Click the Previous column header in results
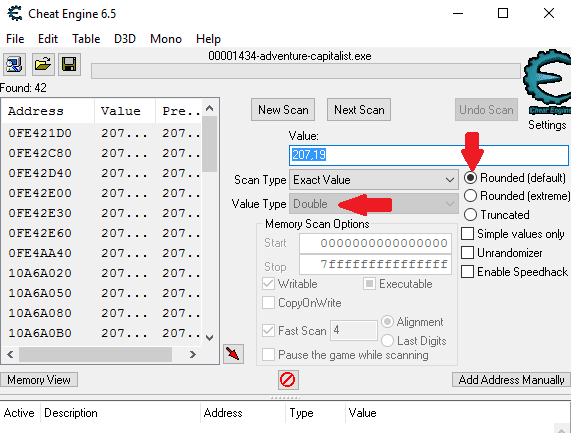 pyautogui.click(x=179, y=111)
